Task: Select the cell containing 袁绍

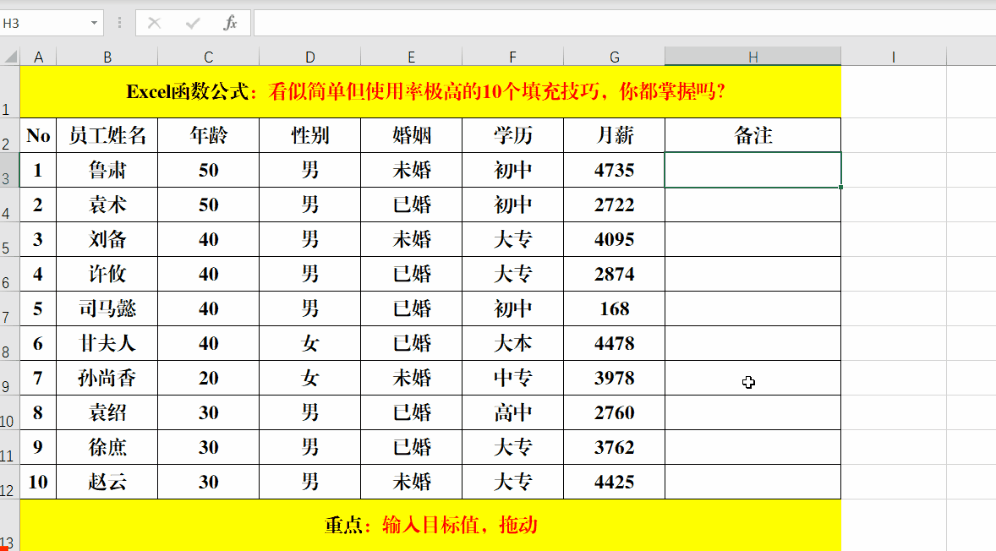Action: coord(107,413)
